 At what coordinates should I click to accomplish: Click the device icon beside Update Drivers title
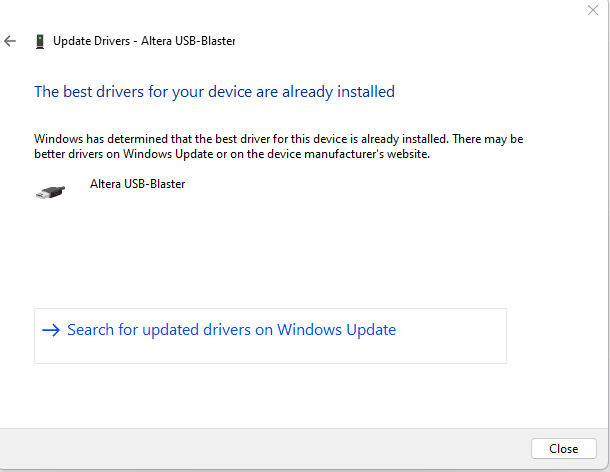(x=40, y=41)
